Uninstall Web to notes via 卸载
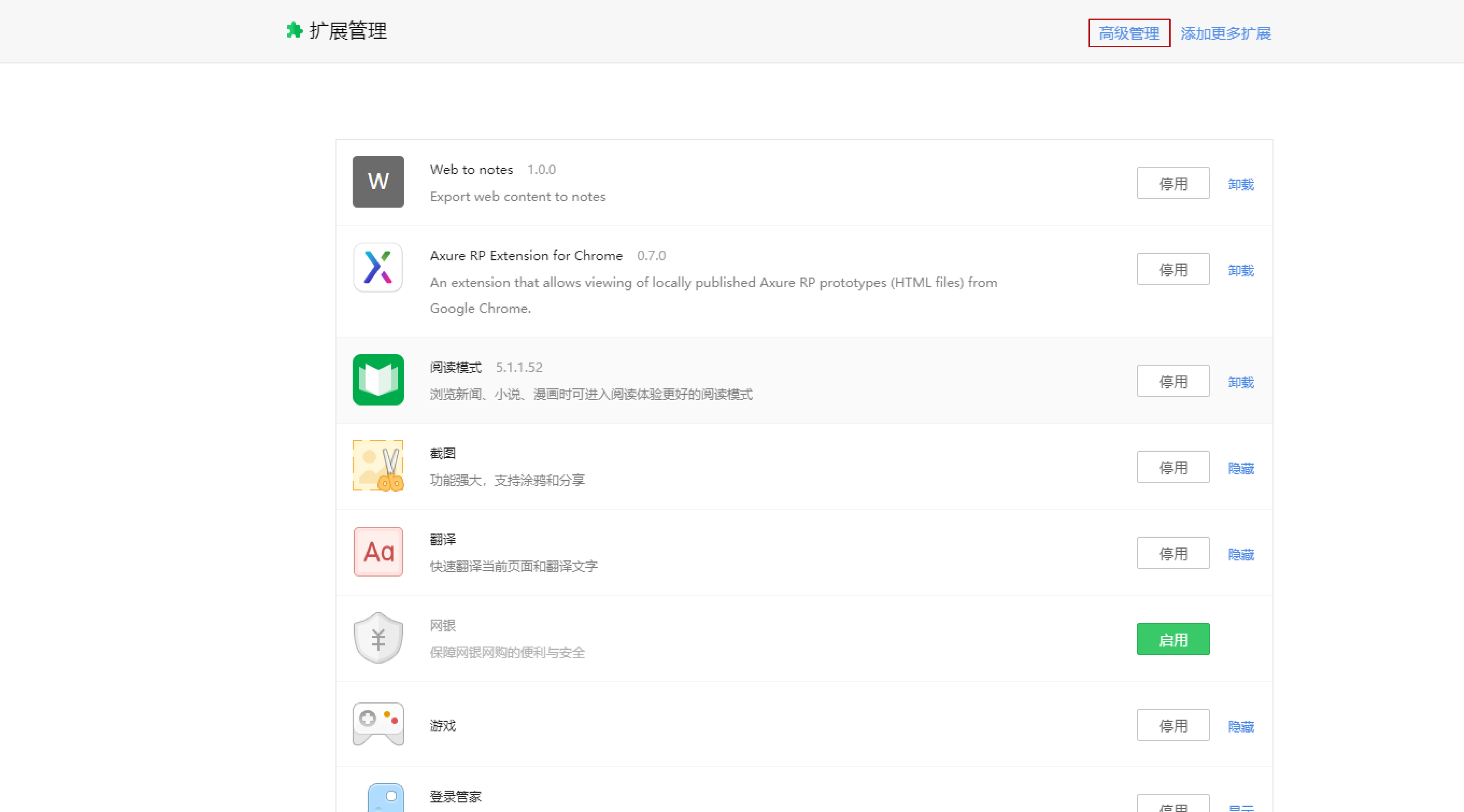Screen dimensions: 1464x812 pyautogui.click(x=1241, y=185)
